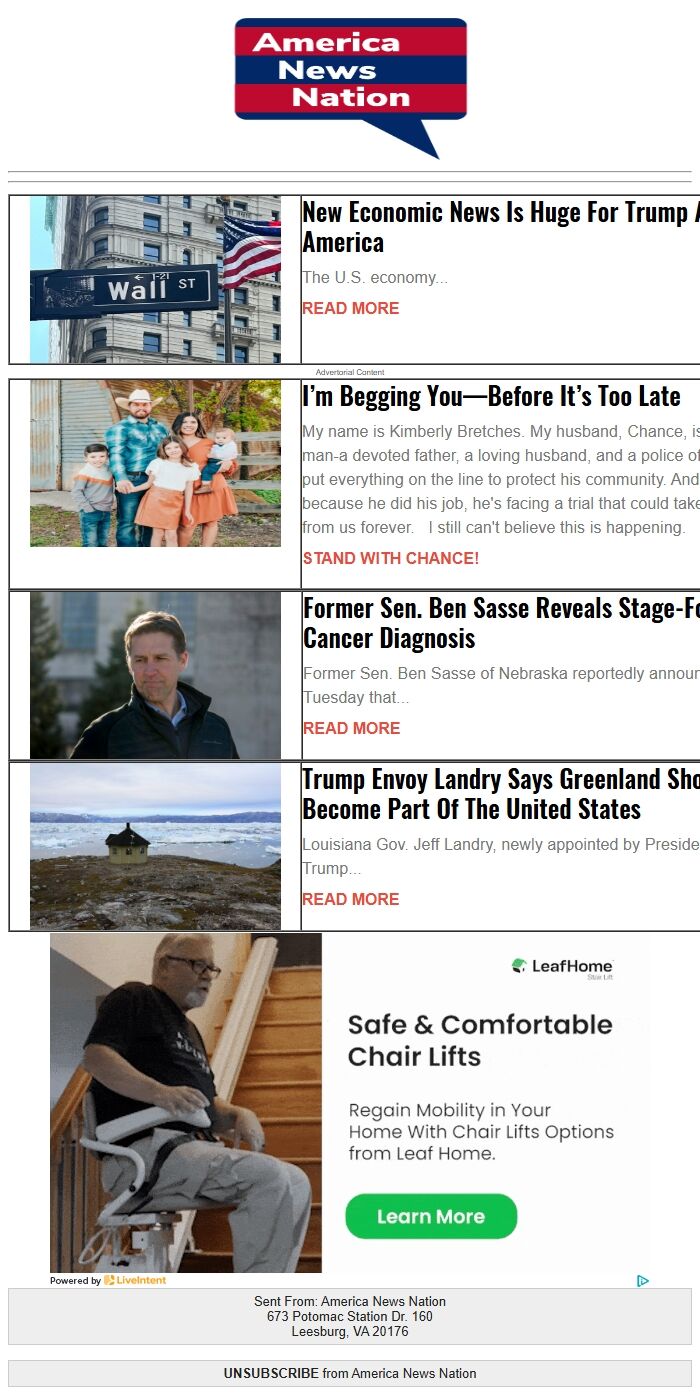Viewport: 700px width, 1396px height.
Task: Click the AdChoices icon below the ad
Action: click(x=643, y=1280)
